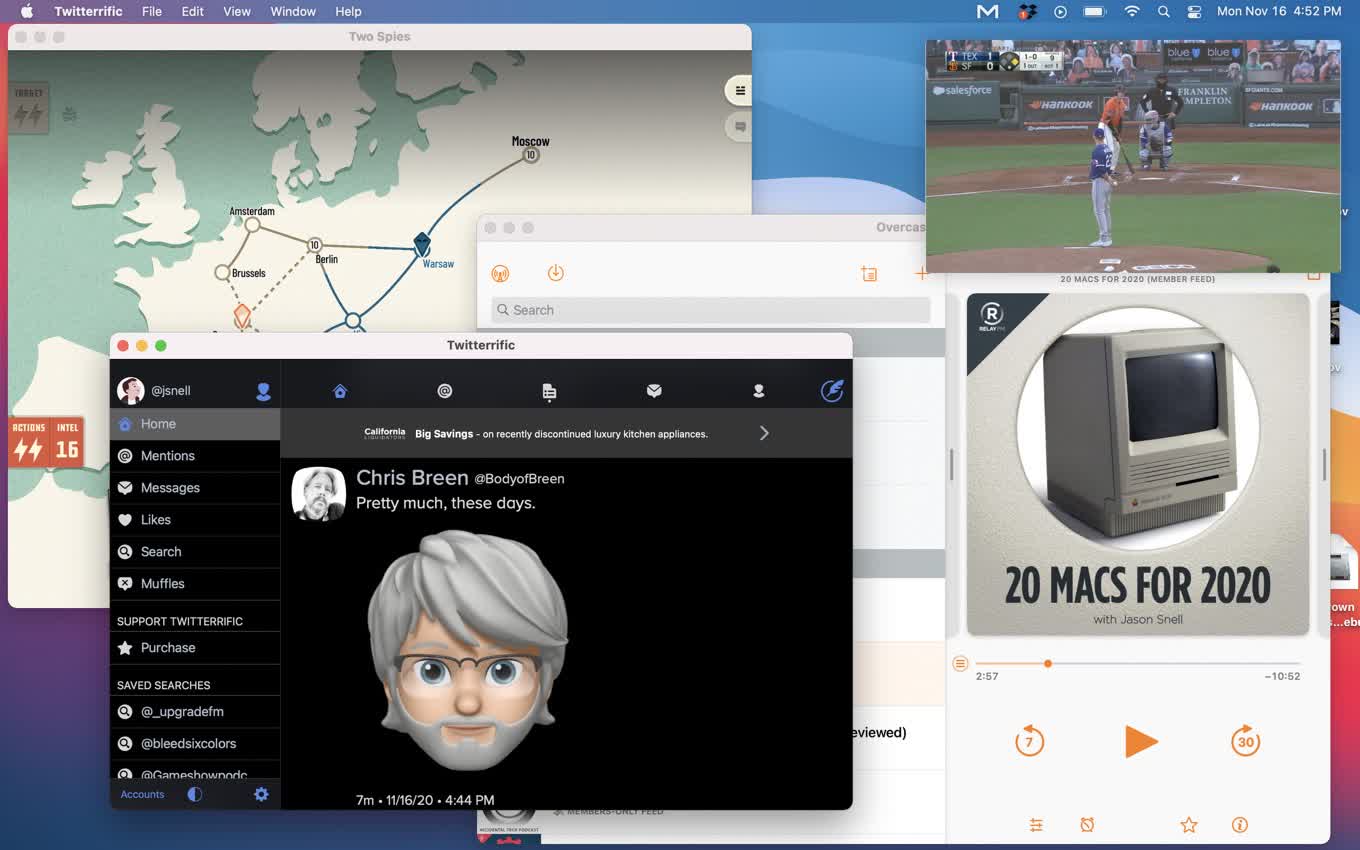Select Likes in the Twitterrific sidebar
This screenshot has width=1360, height=850.
[x=195, y=520]
